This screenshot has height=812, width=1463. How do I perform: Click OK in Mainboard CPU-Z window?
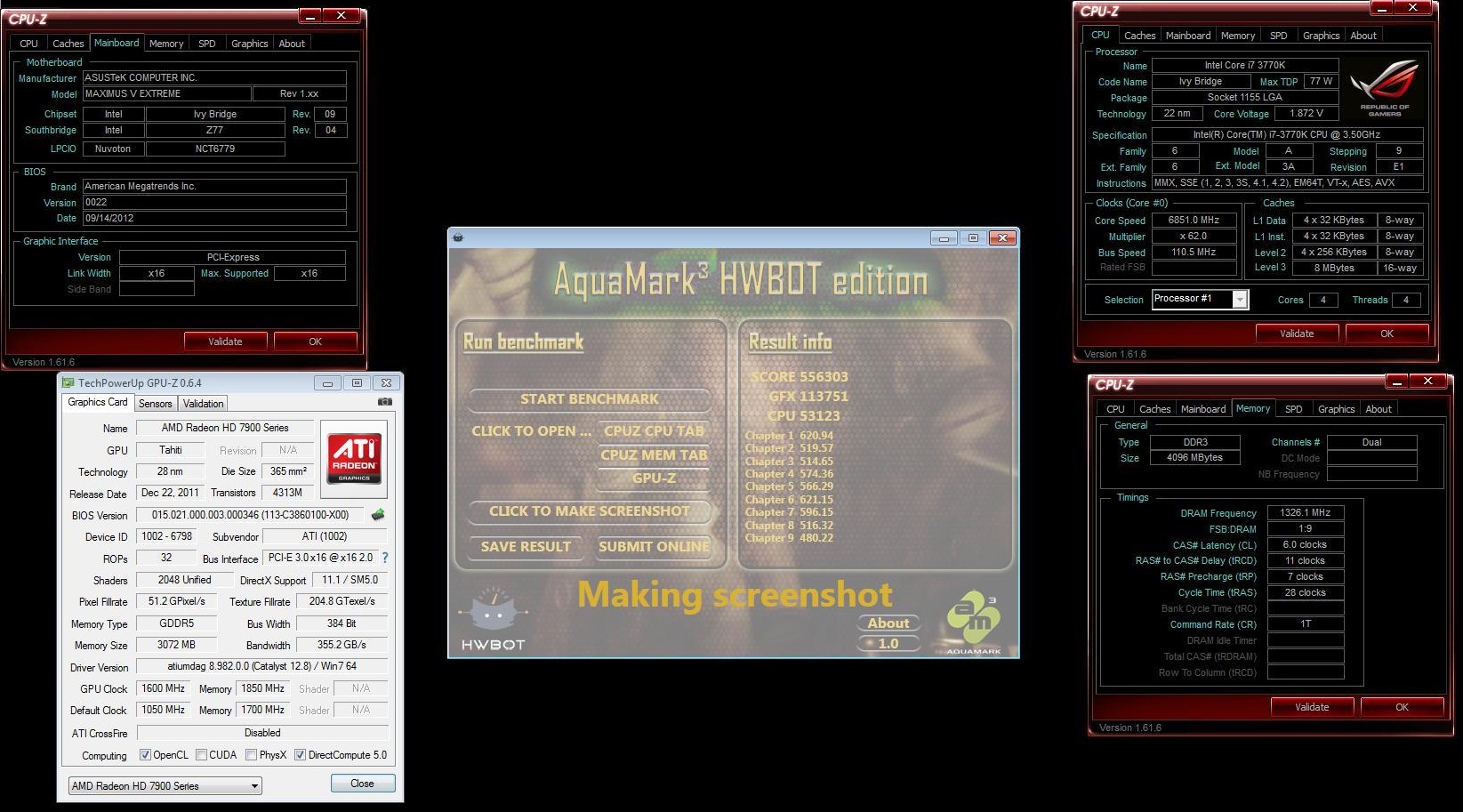[316, 342]
